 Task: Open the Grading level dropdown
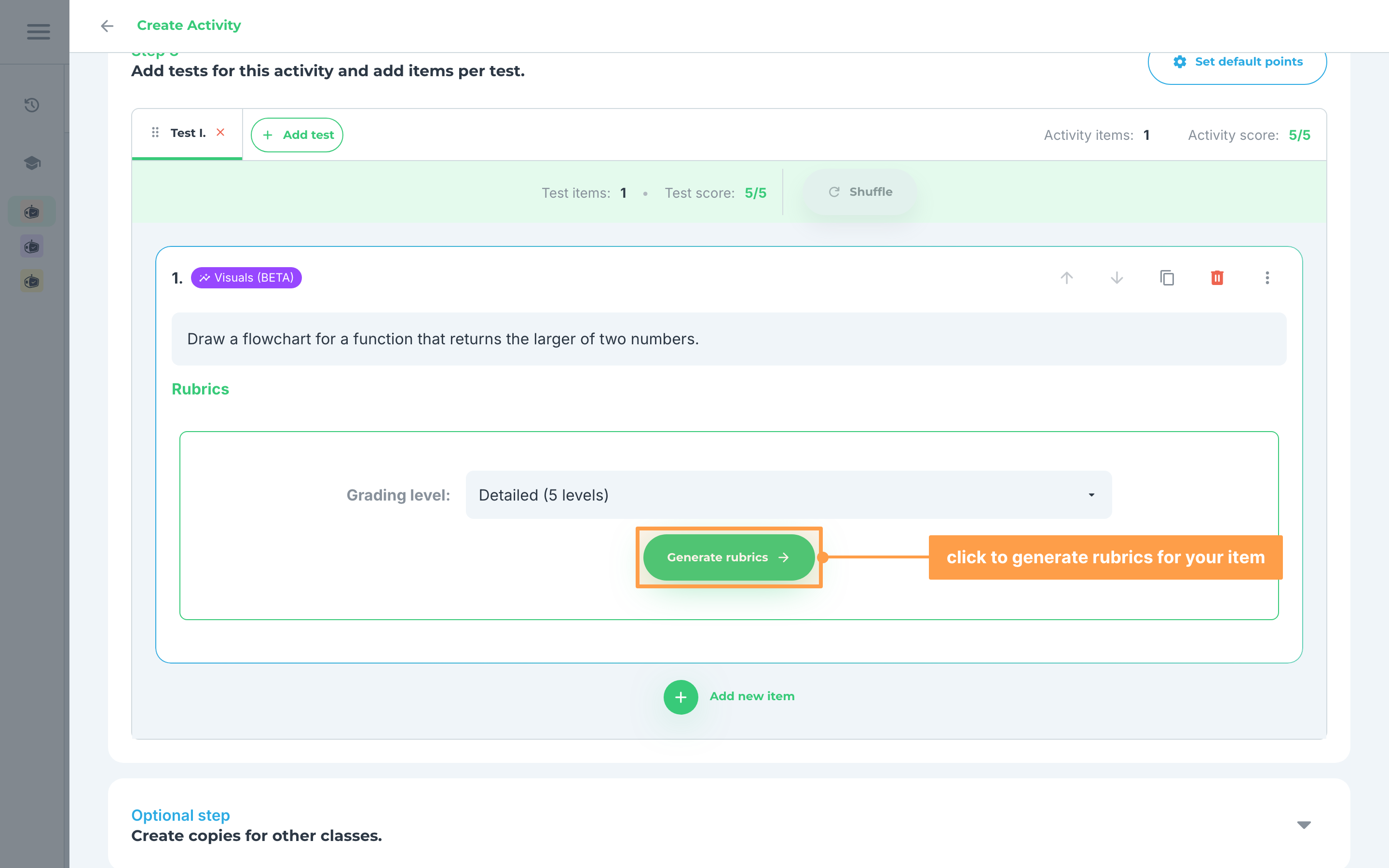789,495
